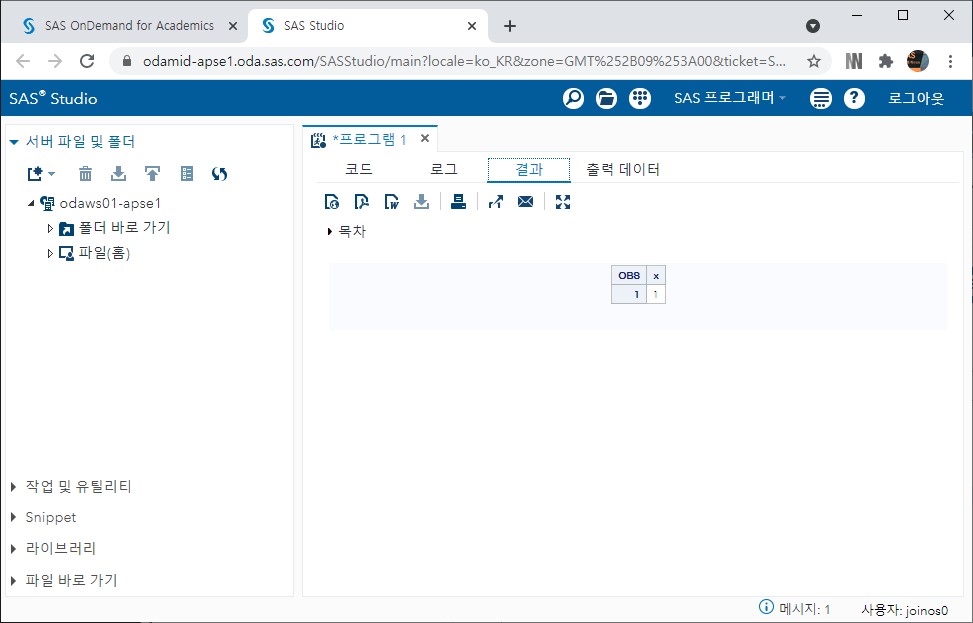This screenshot has height=623, width=973.
Task: Switch to the 코드 tab
Action: click(359, 169)
